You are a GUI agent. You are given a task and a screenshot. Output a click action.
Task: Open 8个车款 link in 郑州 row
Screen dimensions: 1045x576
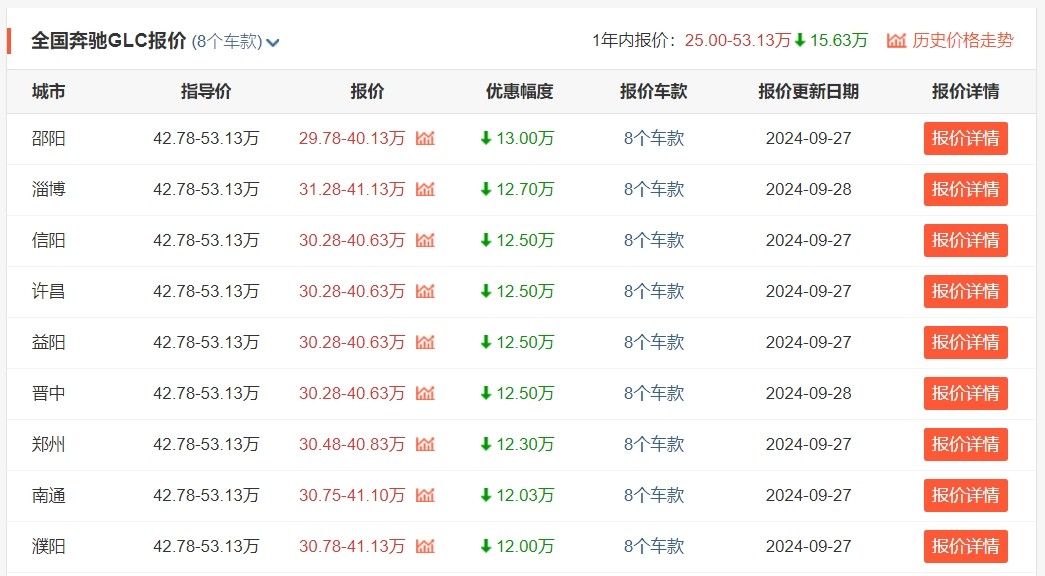(654, 444)
